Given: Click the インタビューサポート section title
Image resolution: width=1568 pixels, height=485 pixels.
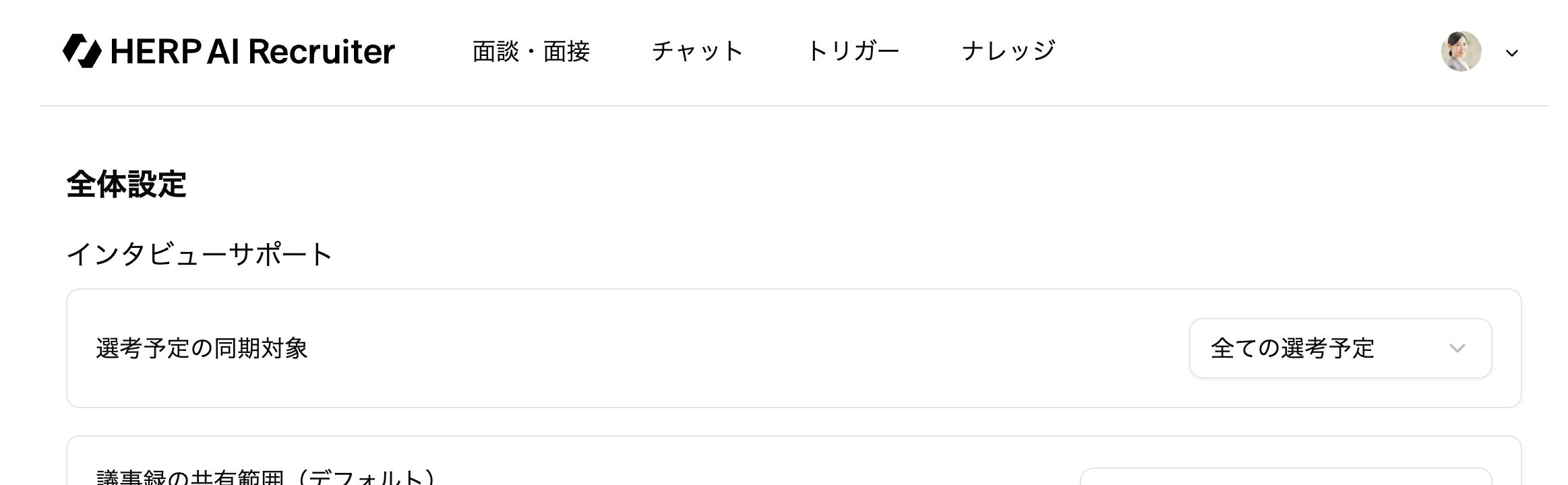Looking at the screenshot, I should pyautogui.click(x=200, y=255).
